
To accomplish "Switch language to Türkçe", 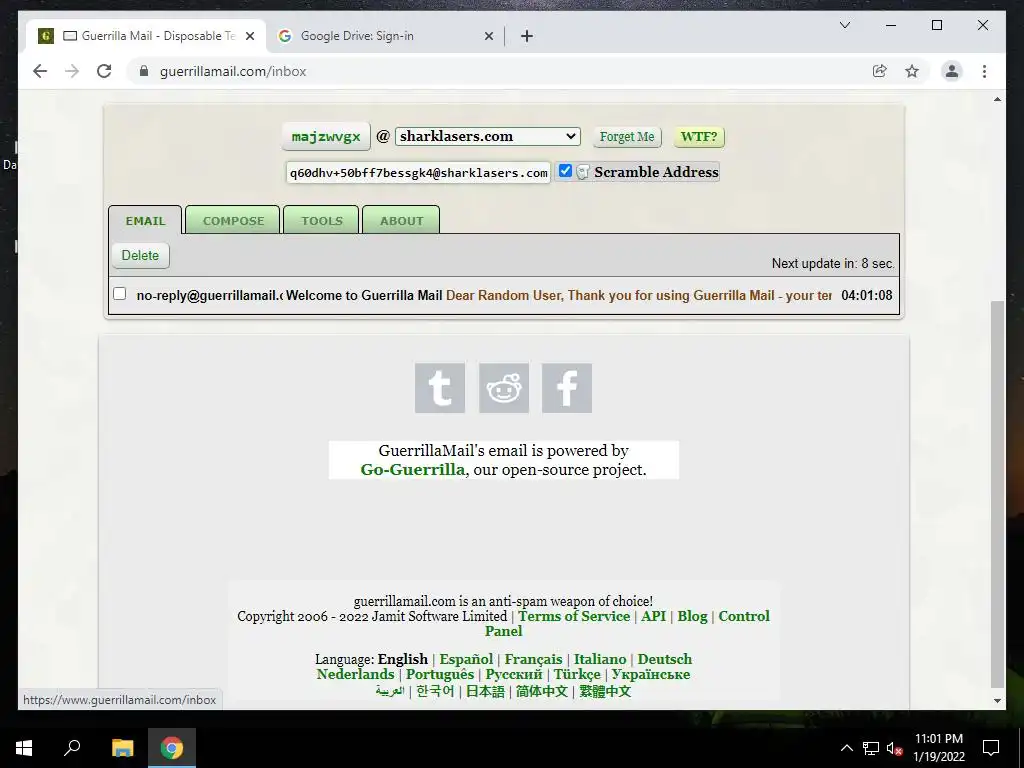I will (x=577, y=674).
